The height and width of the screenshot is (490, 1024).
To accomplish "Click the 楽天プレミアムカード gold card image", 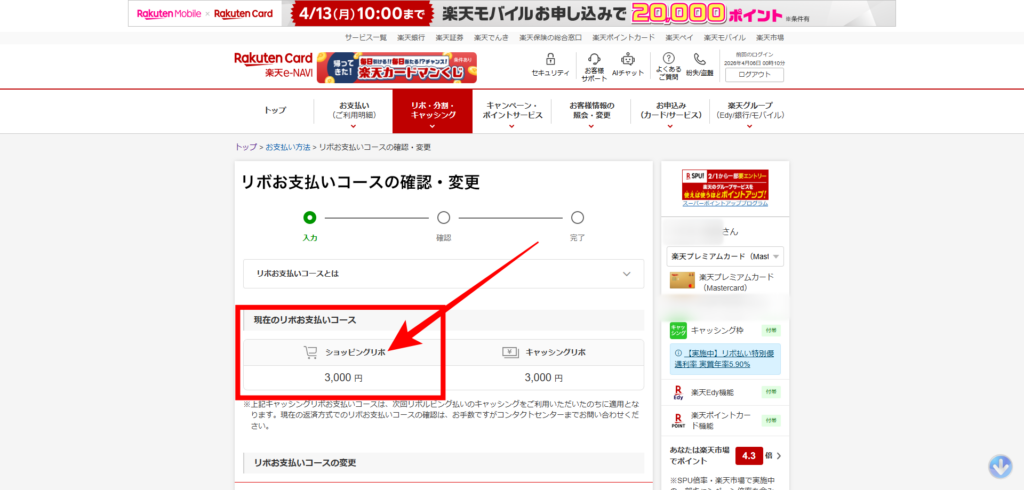I will click(x=680, y=282).
